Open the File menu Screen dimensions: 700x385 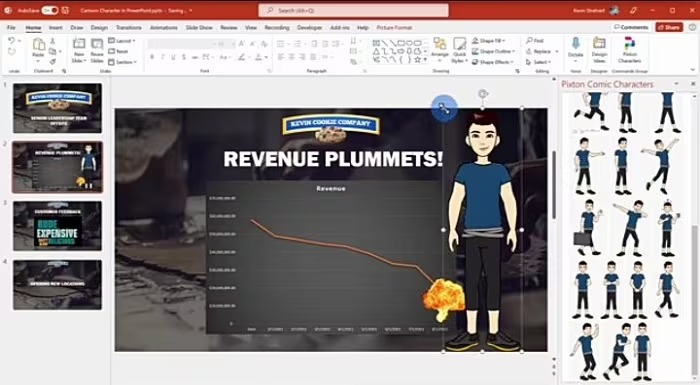coord(11,28)
